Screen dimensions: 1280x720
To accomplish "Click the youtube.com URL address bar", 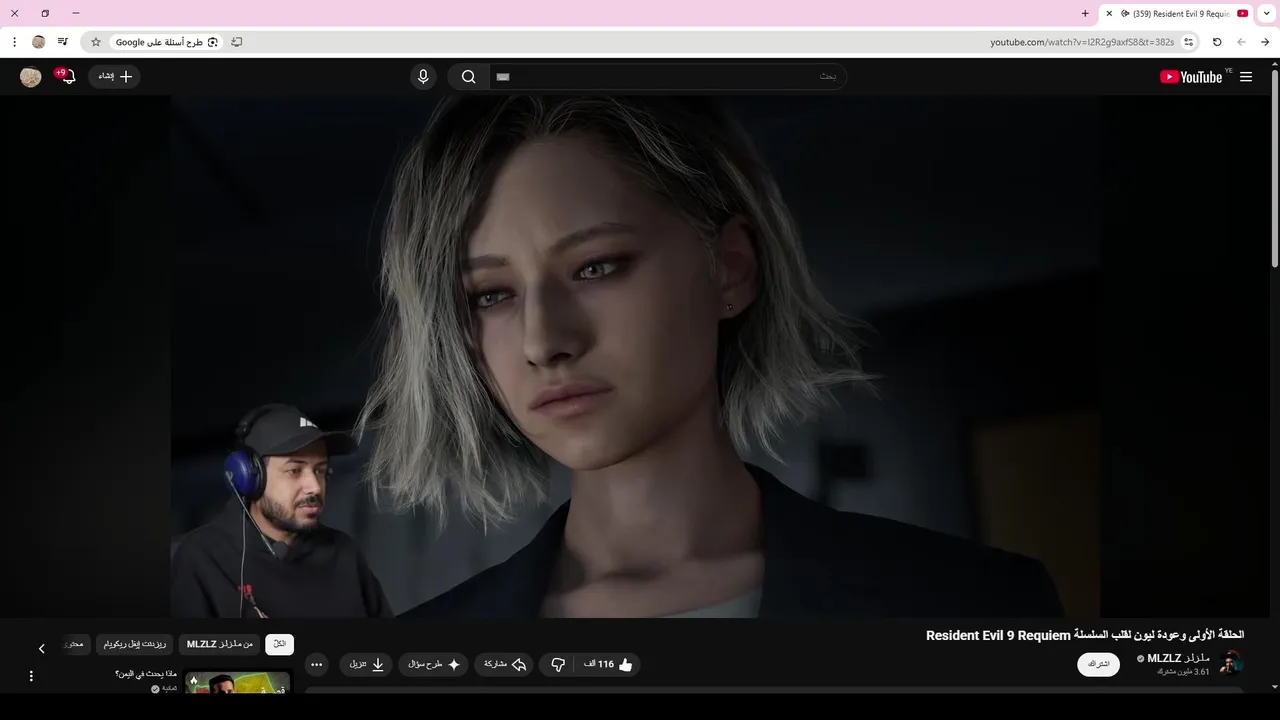I will [1082, 42].
